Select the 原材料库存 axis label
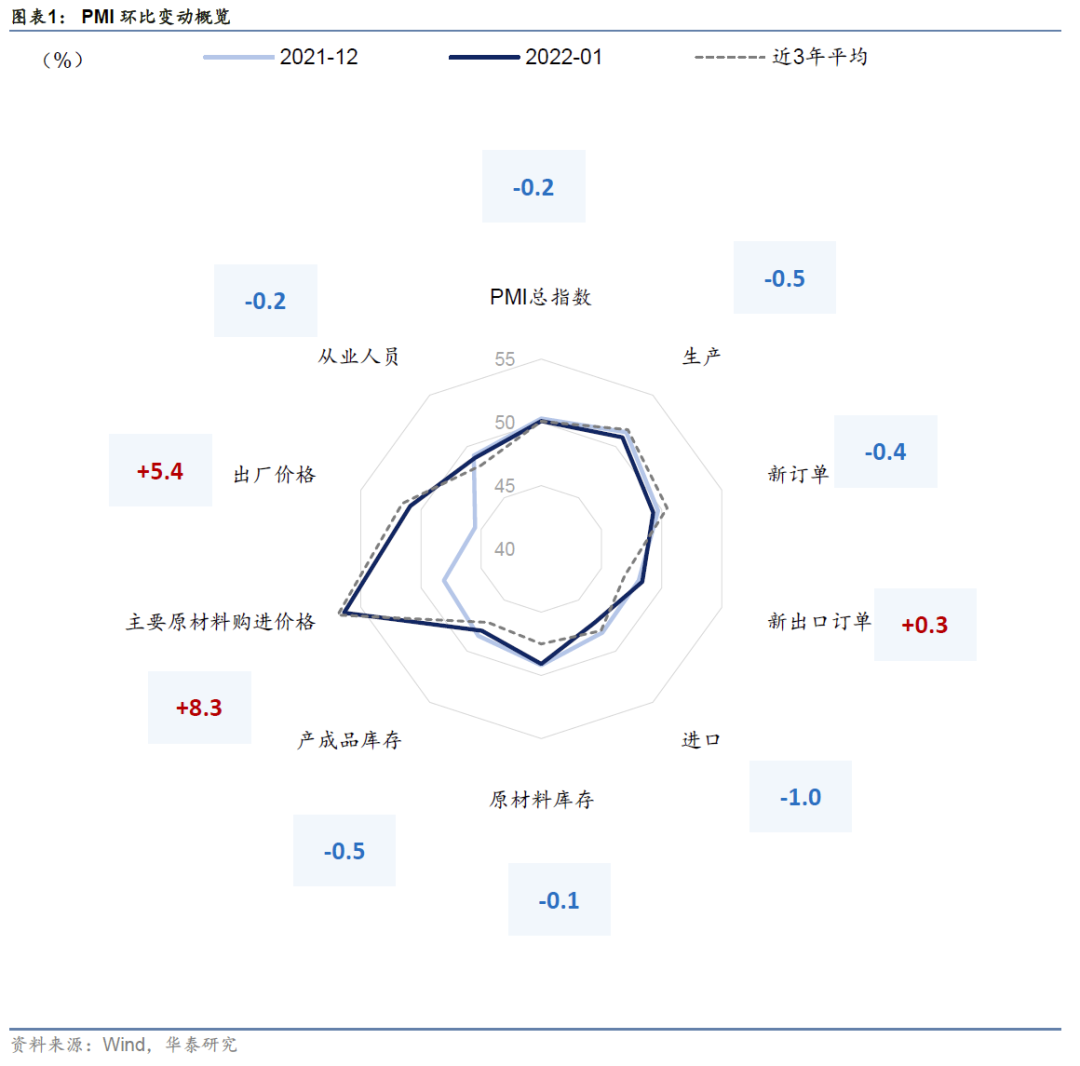Image resolution: width=1080 pixels, height=1066 pixels. point(541,800)
